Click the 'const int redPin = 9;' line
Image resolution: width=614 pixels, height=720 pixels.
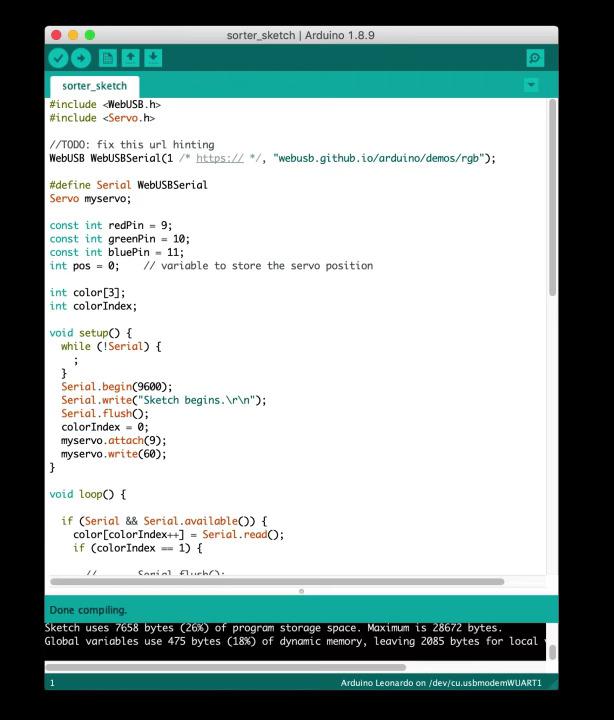111,225
